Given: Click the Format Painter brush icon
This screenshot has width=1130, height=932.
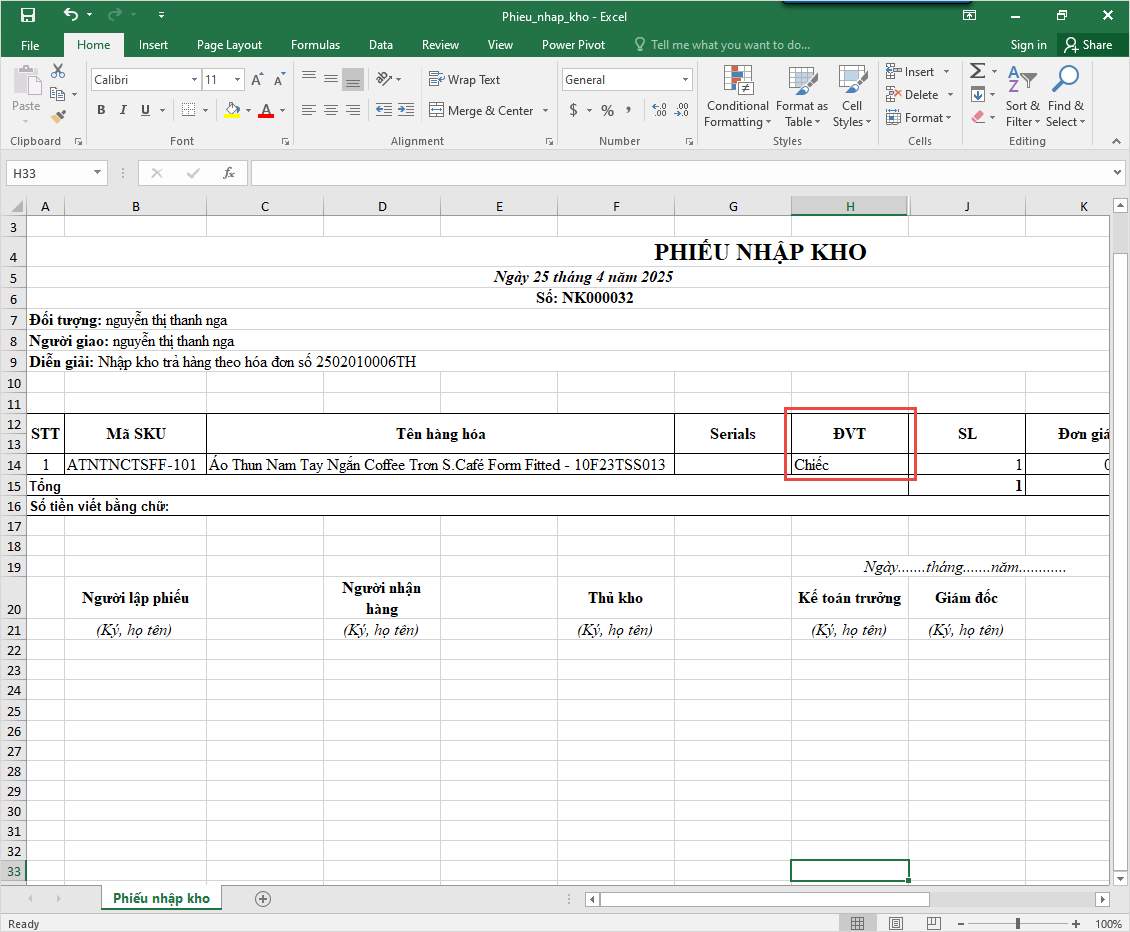Looking at the screenshot, I should click(58, 117).
